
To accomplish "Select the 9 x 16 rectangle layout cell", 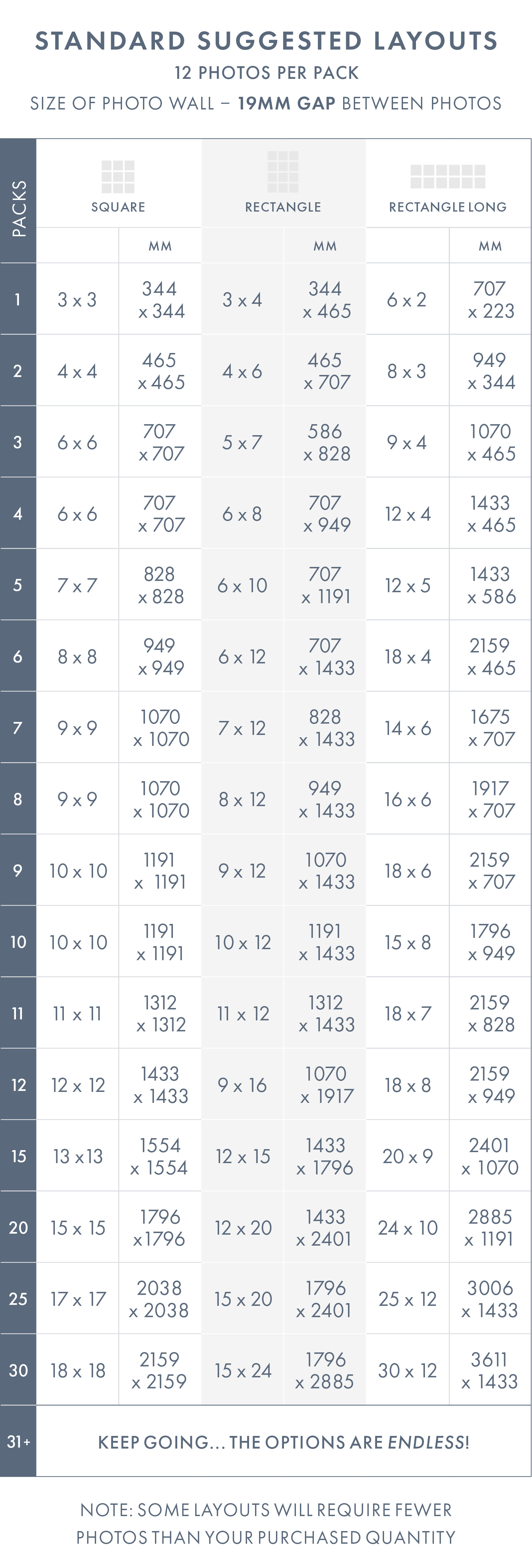I will coord(242,1085).
